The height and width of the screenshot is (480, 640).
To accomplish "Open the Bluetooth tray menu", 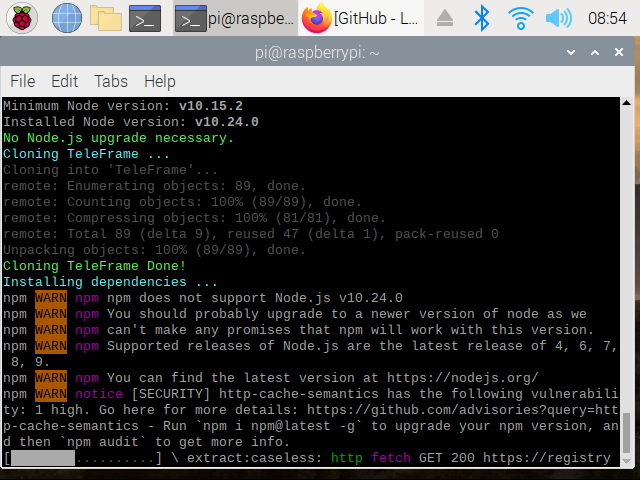I will [x=482, y=18].
